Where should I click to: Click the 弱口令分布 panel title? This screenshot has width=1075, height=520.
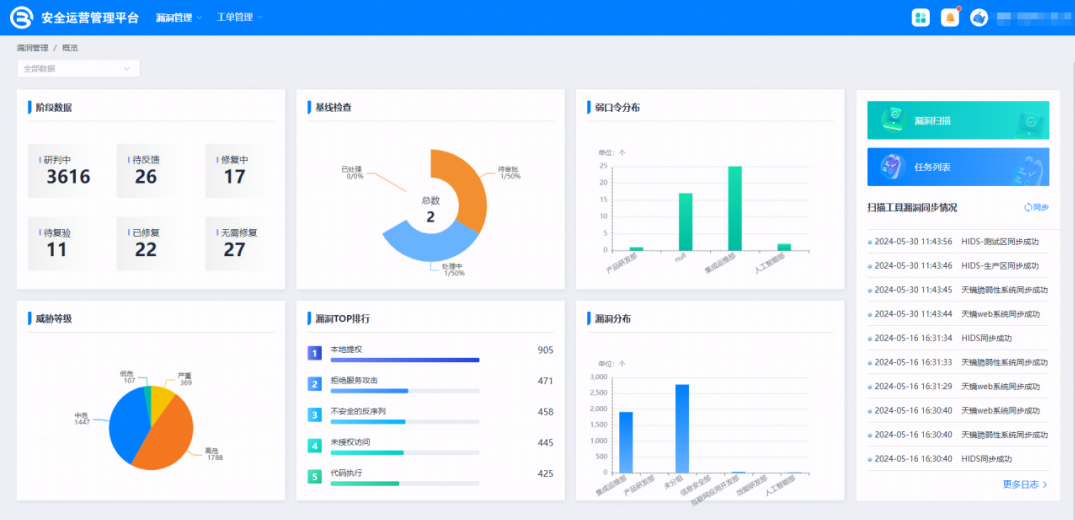click(618, 107)
